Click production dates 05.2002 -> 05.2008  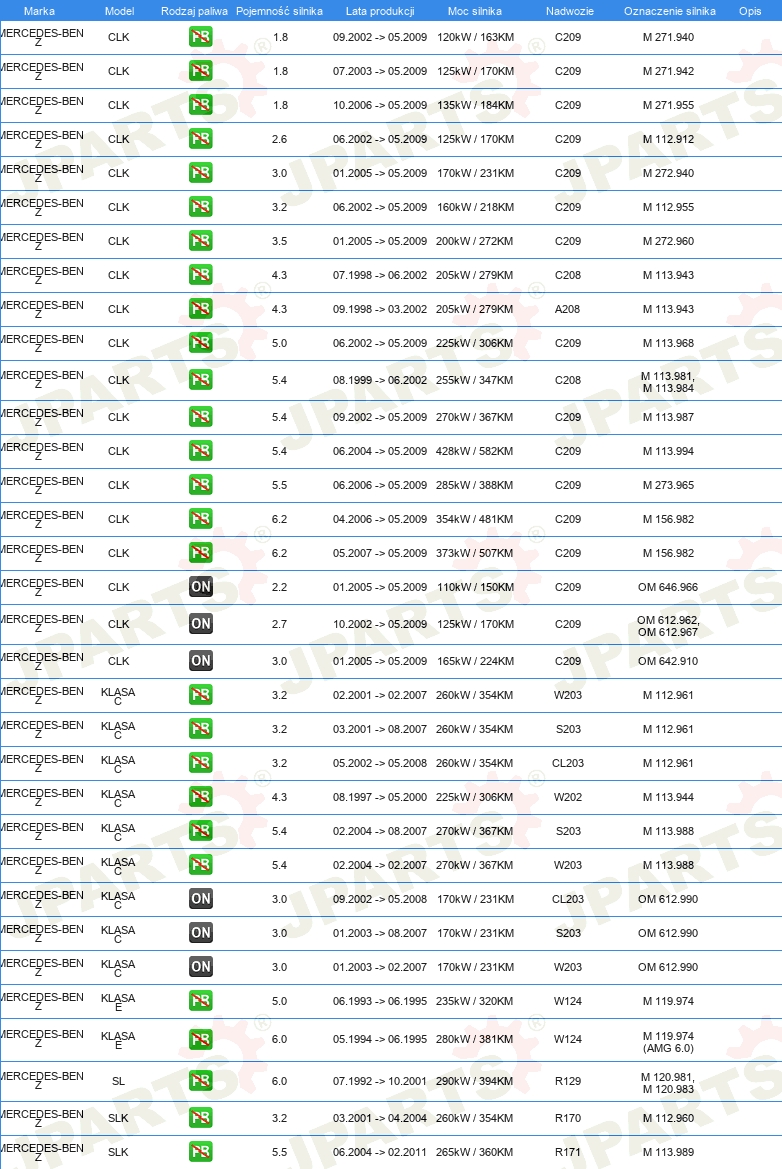[380, 763]
